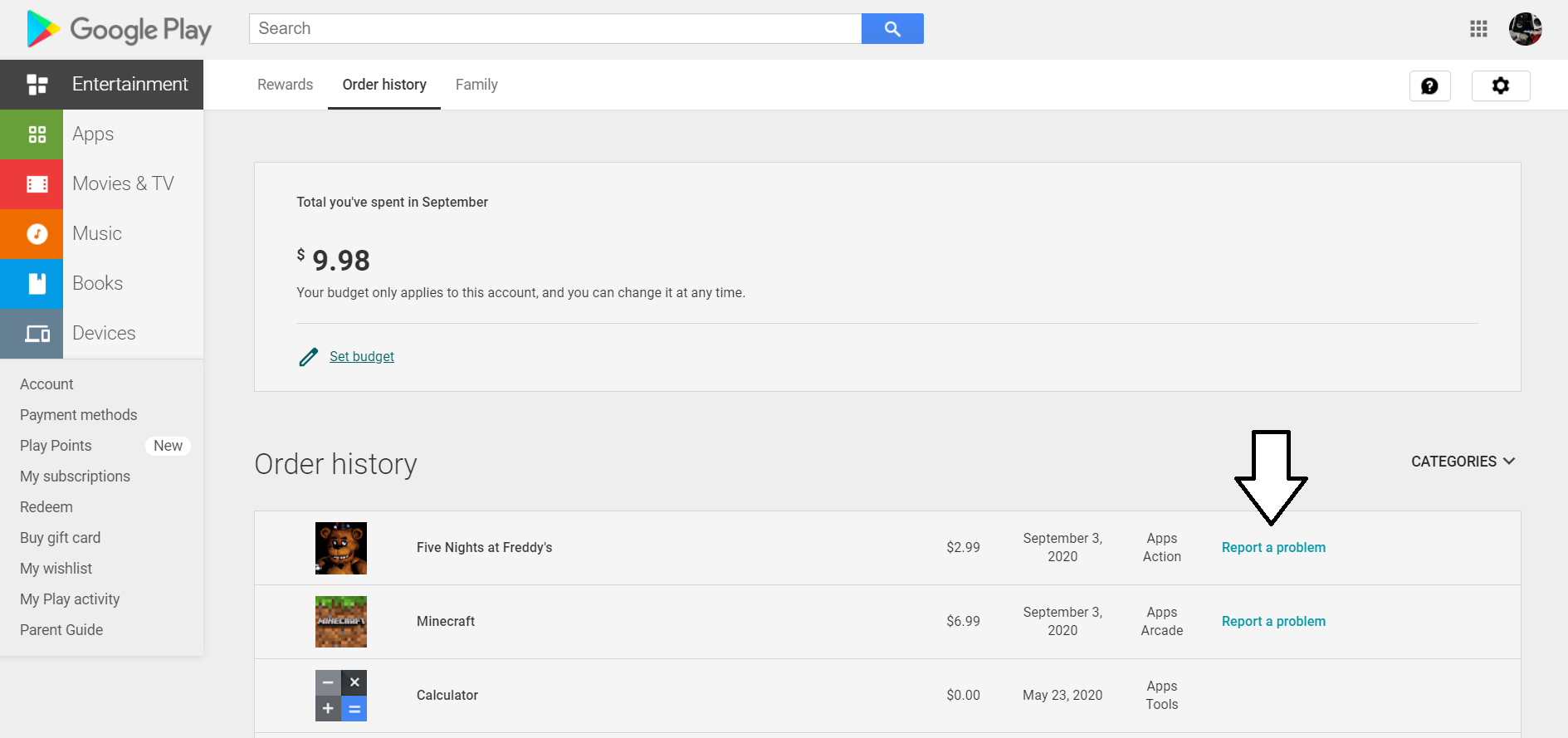Open the Redeem link
Screen dimensions: 1568x738
click(46, 507)
